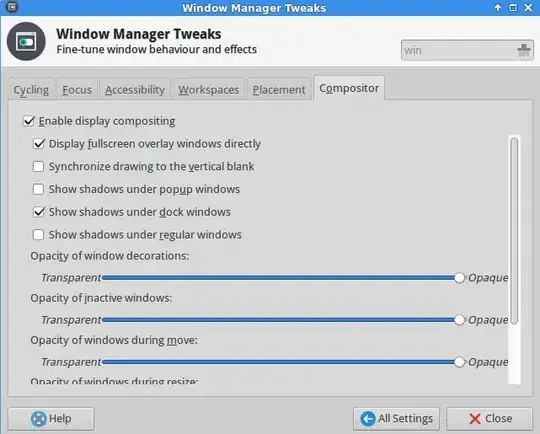Click the Opacity of window decorations slider
Image resolution: width=540 pixels, height=434 pixels.
click(283, 278)
